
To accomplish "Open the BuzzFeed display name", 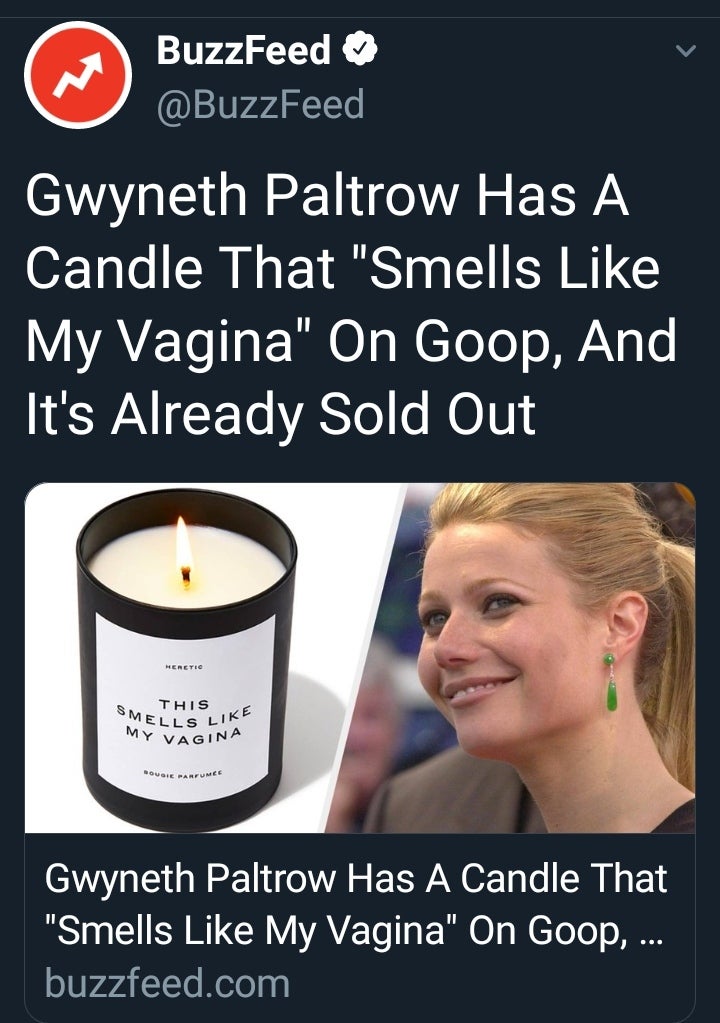I will [244, 50].
